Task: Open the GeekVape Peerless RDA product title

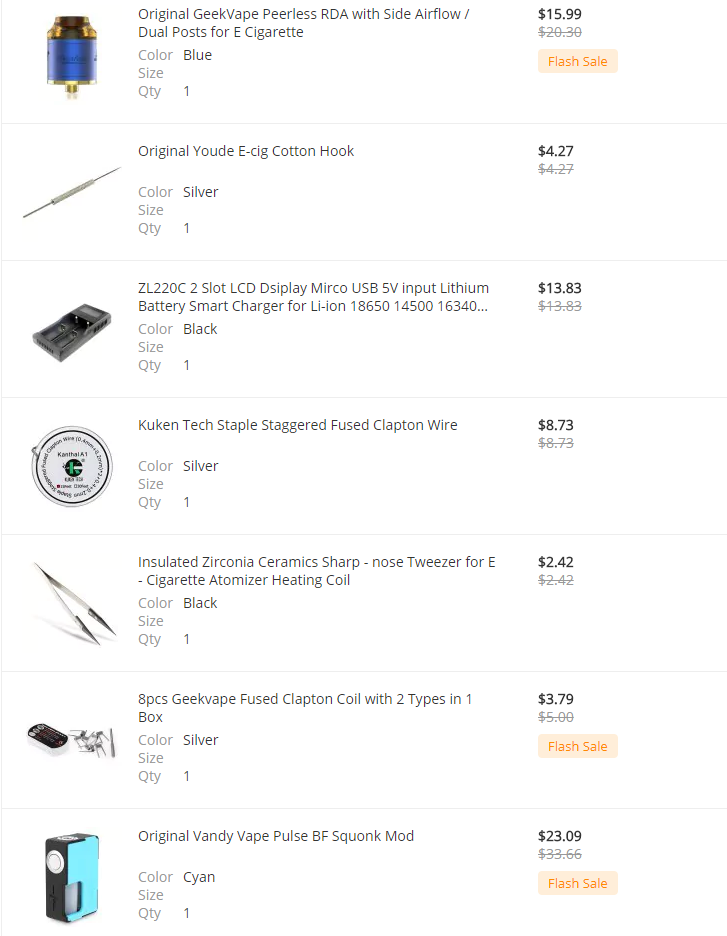Action: [x=304, y=23]
